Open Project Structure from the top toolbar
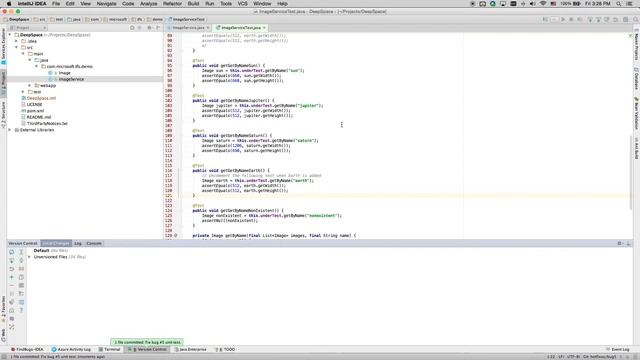 tap(626, 19)
